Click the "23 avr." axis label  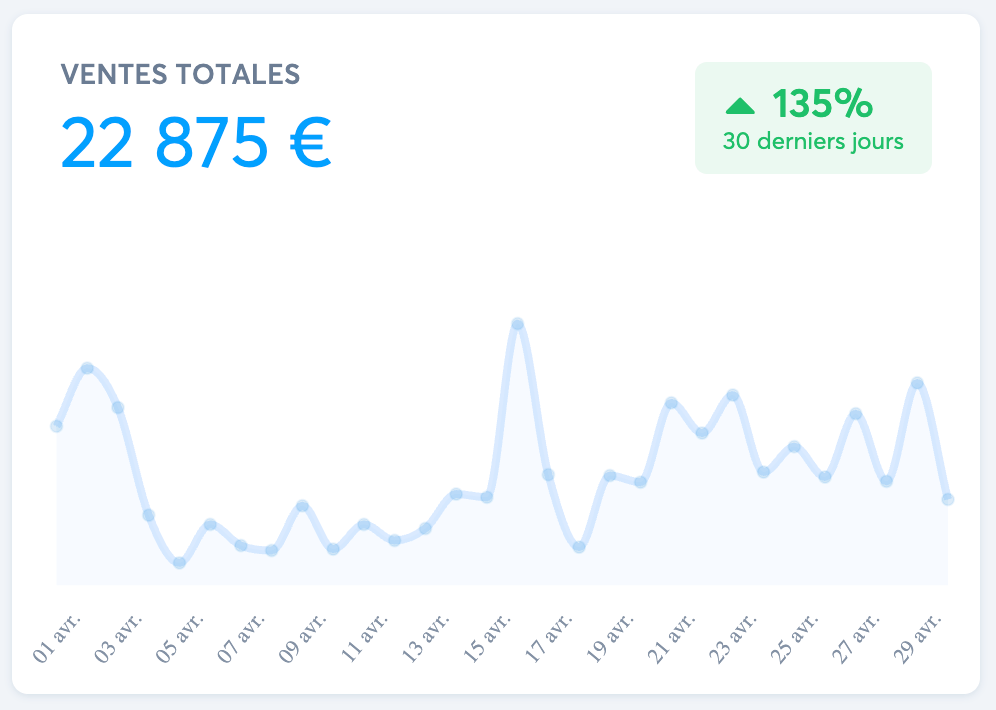point(734,639)
